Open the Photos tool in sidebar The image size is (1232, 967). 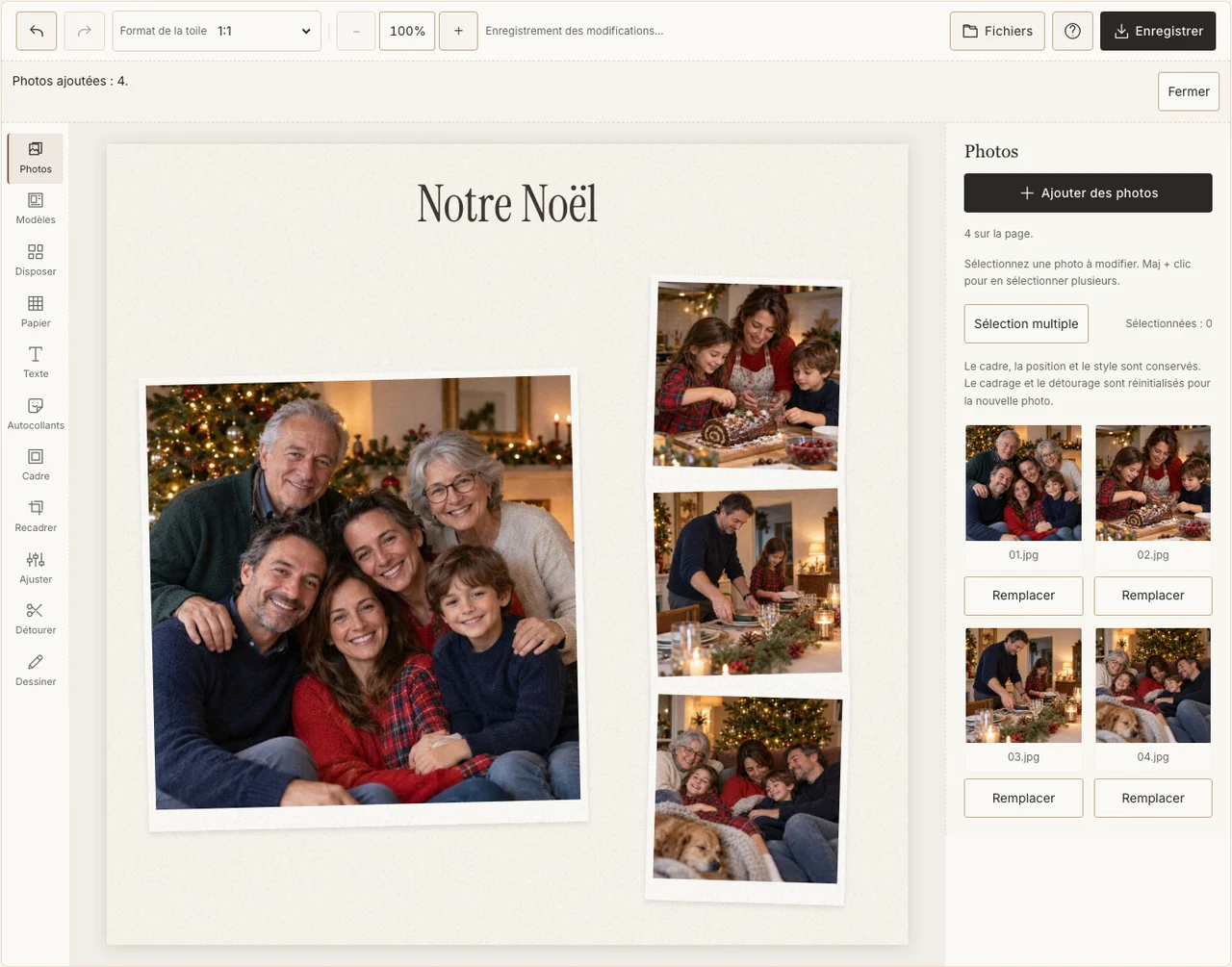click(36, 158)
